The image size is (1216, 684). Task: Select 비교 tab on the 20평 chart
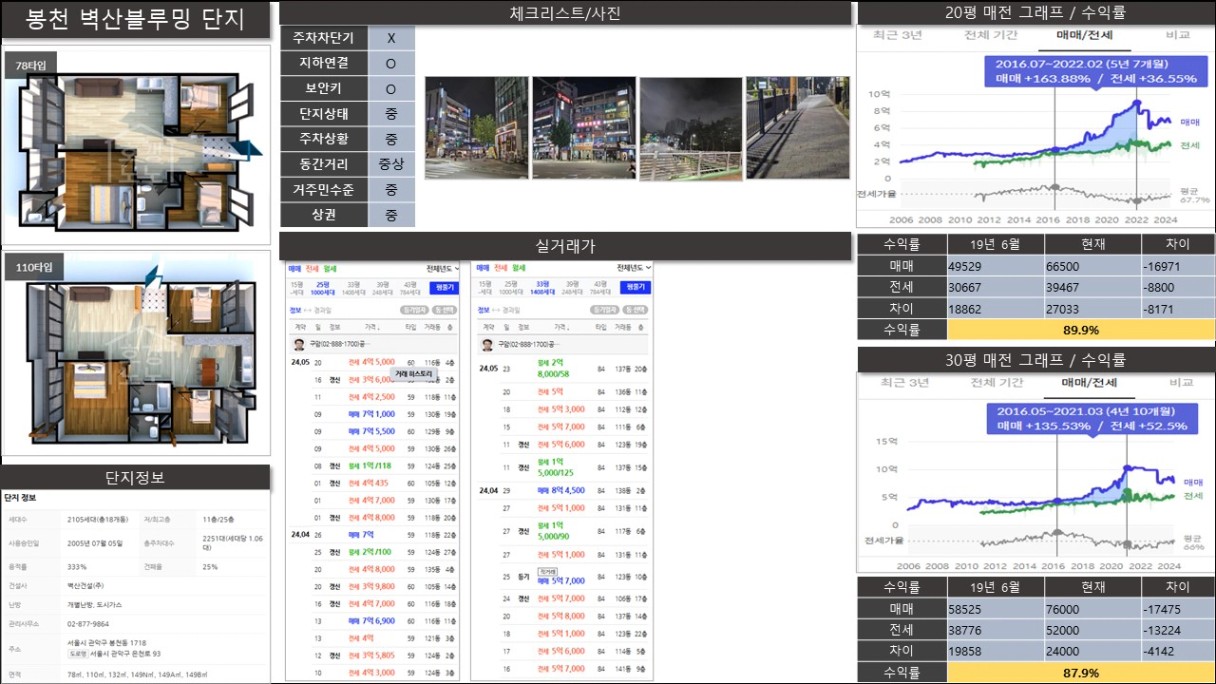(x=1177, y=35)
